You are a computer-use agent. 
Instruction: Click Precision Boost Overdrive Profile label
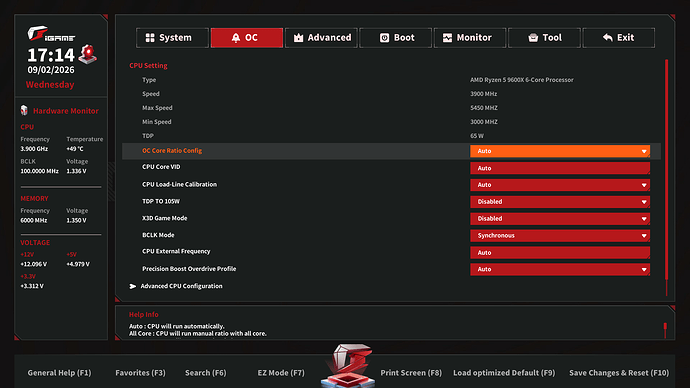pyautogui.click(x=189, y=268)
